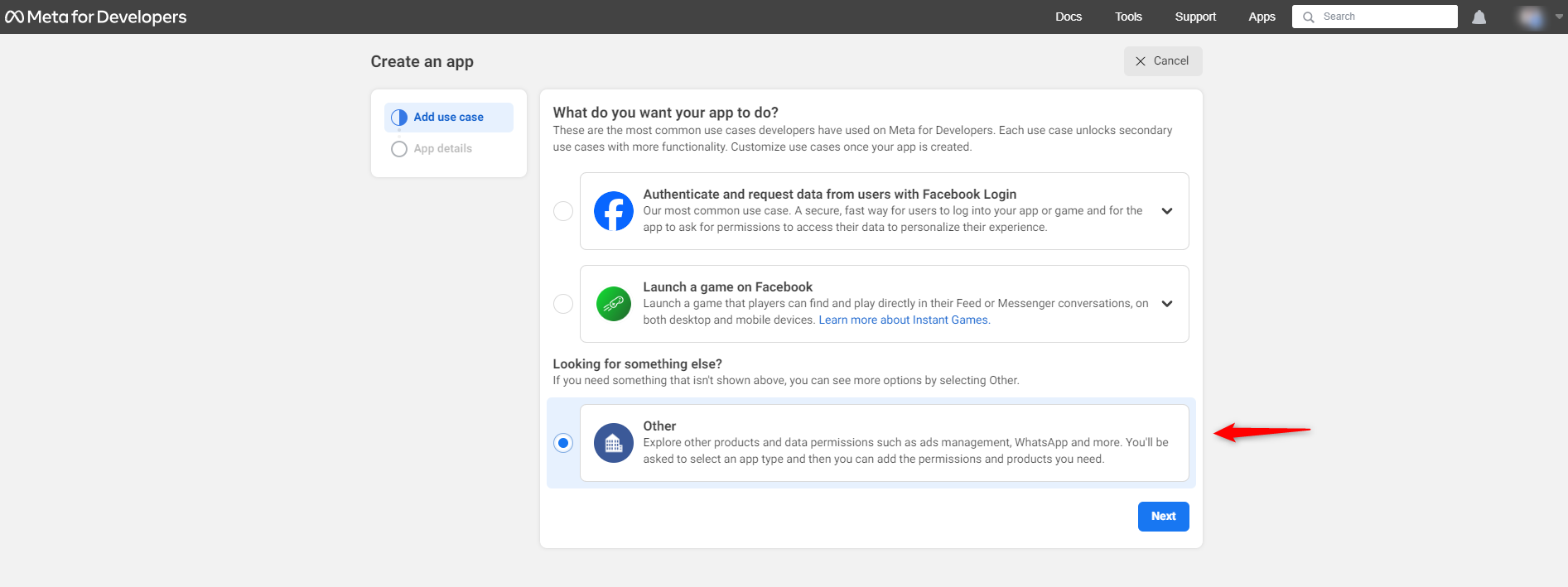Open Learn more about Instant Games link

tap(905, 320)
